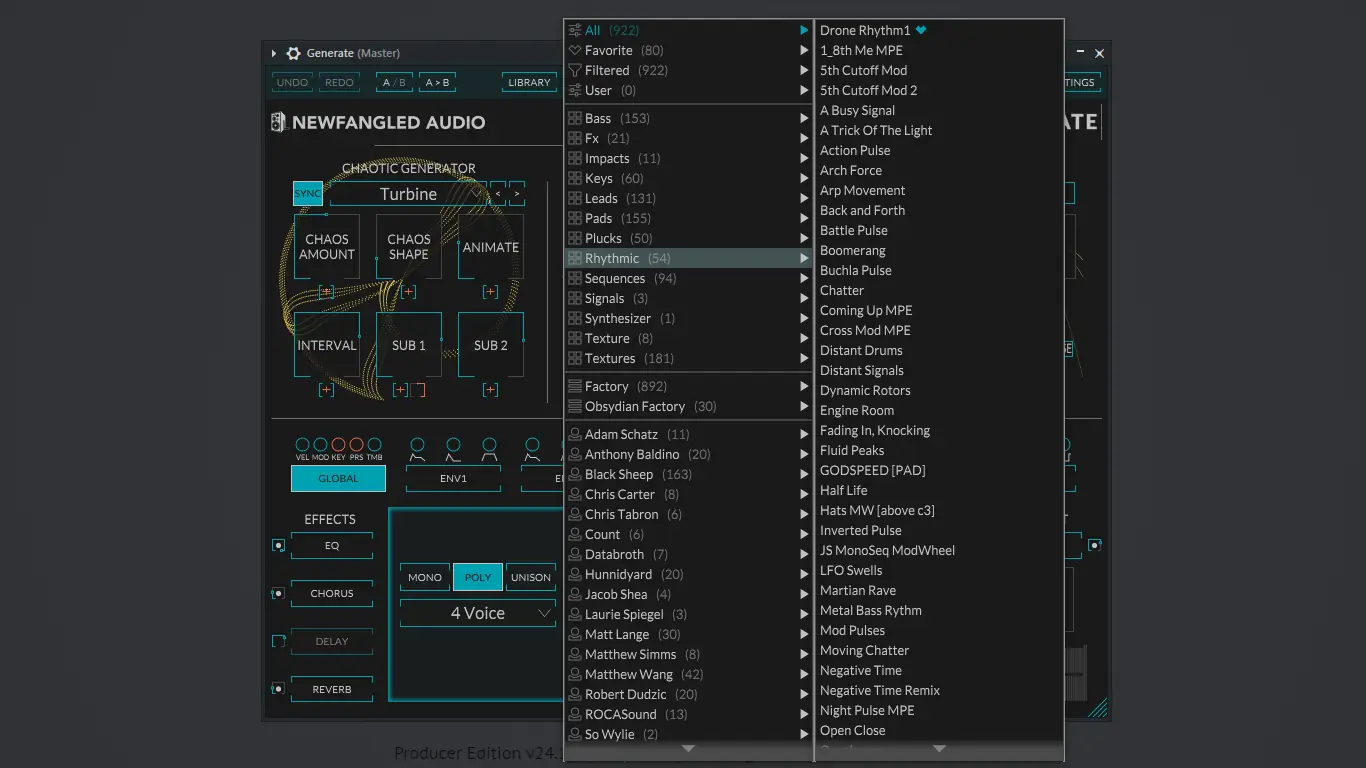Click the User category person icon

(x=575, y=90)
